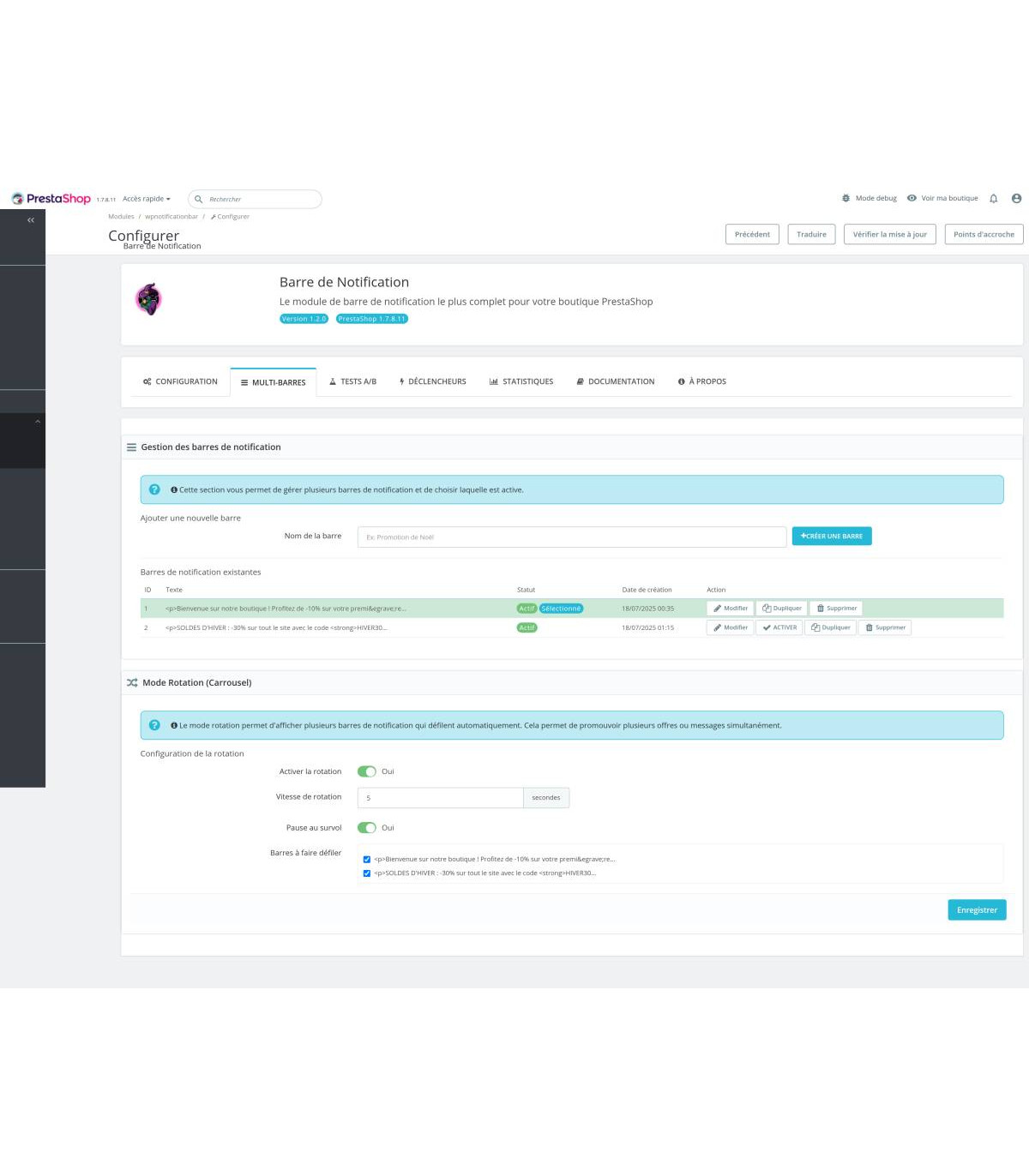
Task: Uncheck the Bienvenue bar rotation checkbox
Action: pyautogui.click(x=367, y=859)
